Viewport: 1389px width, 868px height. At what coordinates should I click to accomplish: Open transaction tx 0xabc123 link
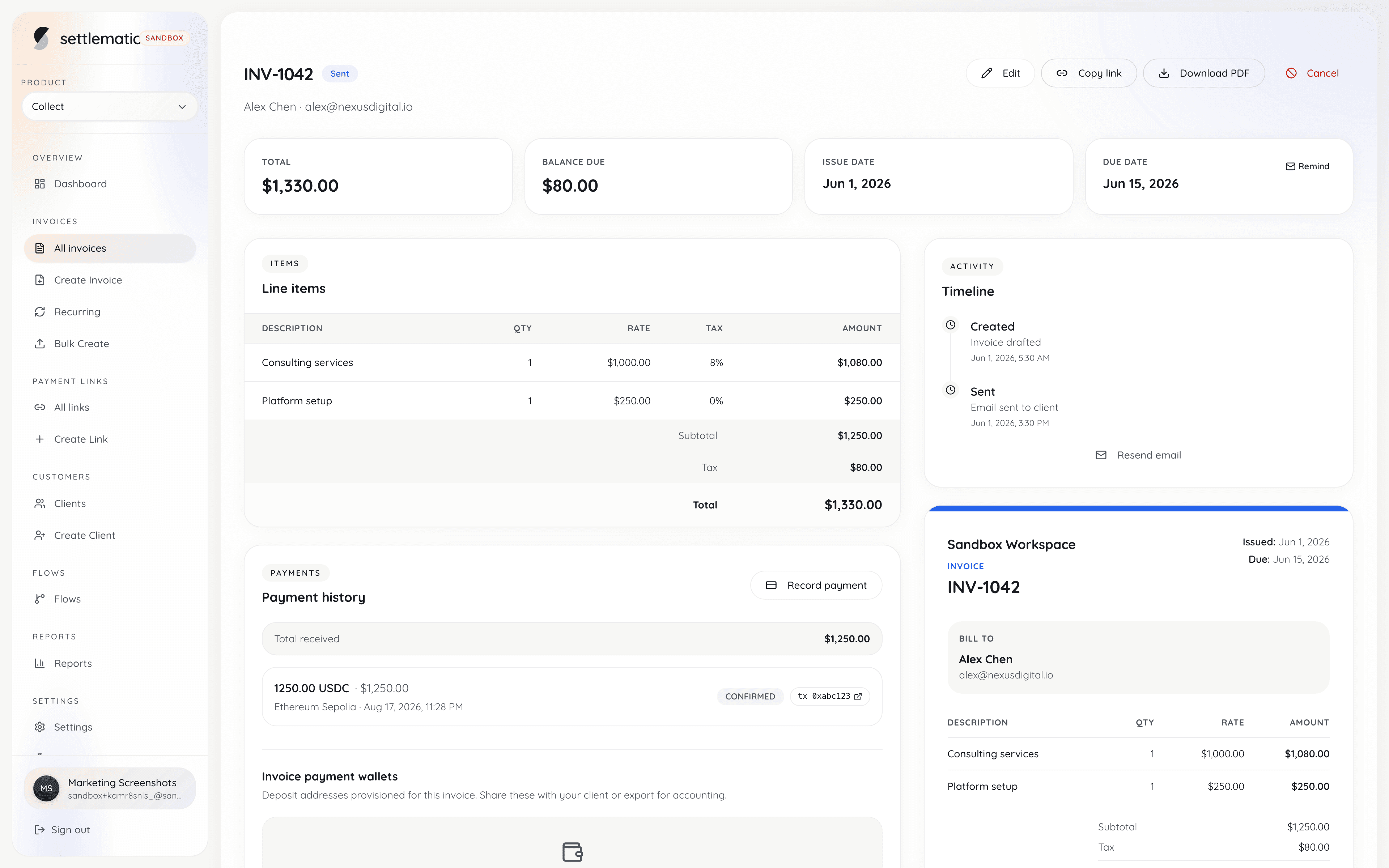[830, 696]
